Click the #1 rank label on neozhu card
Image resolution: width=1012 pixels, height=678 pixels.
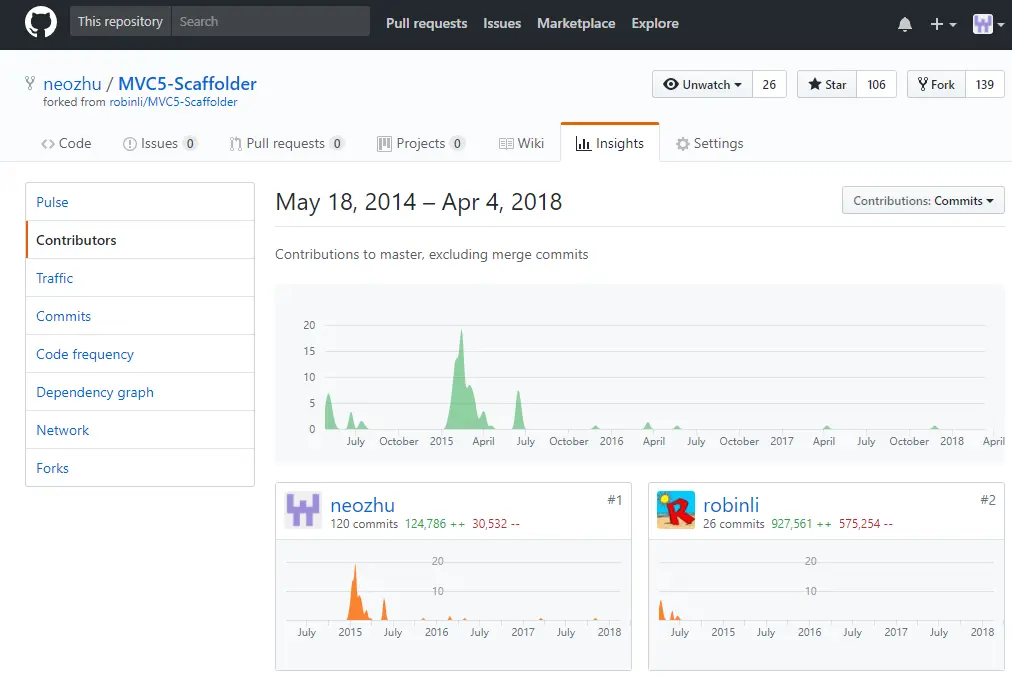click(614, 500)
